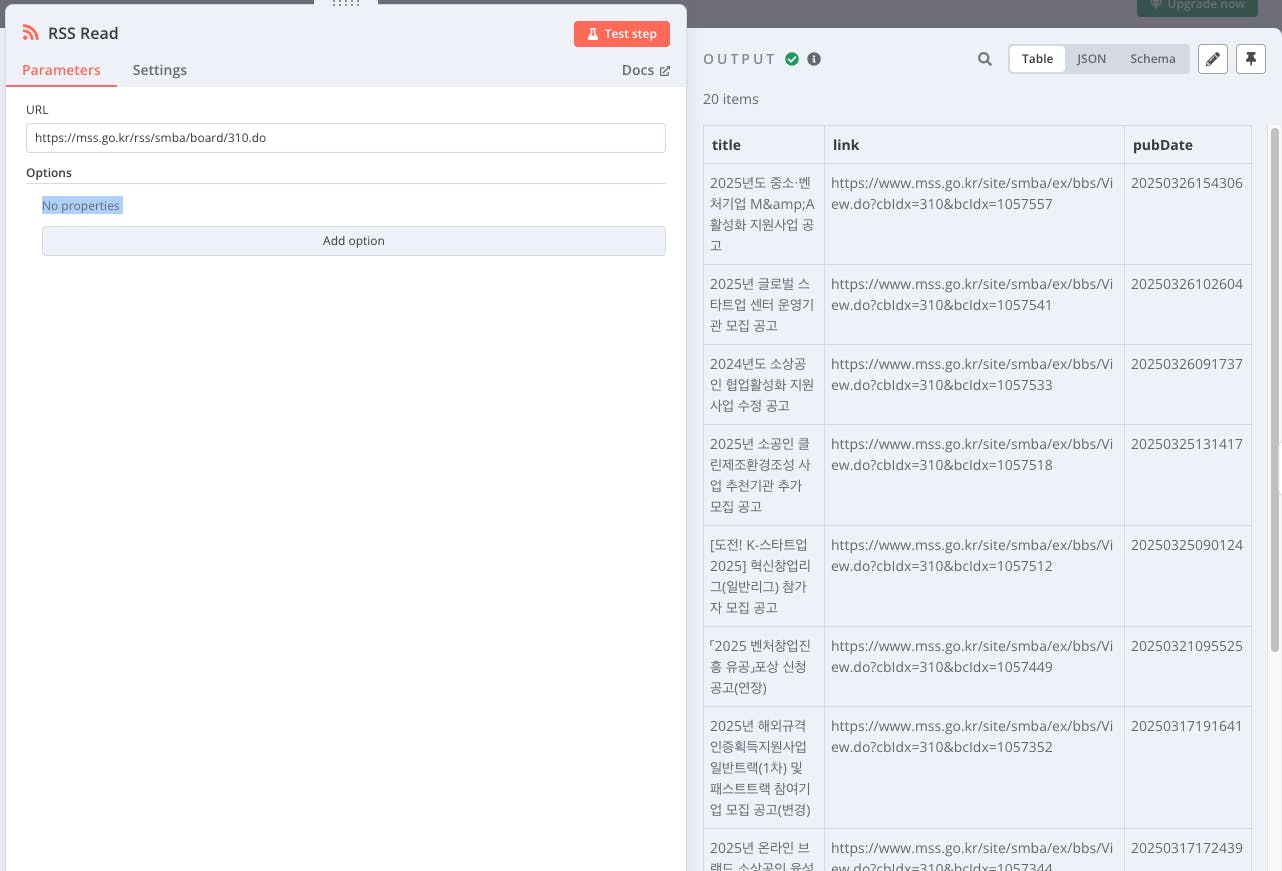Open the Add option dropdown
This screenshot has height=871, width=1282.
pyautogui.click(x=354, y=241)
